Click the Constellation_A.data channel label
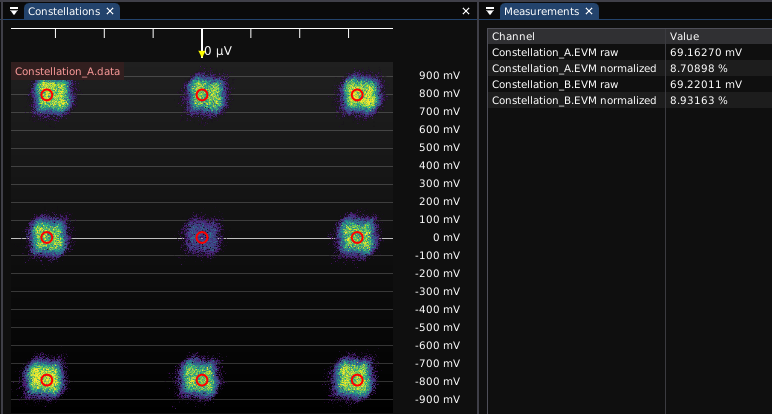The image size is (772, 414). point(67,71)
